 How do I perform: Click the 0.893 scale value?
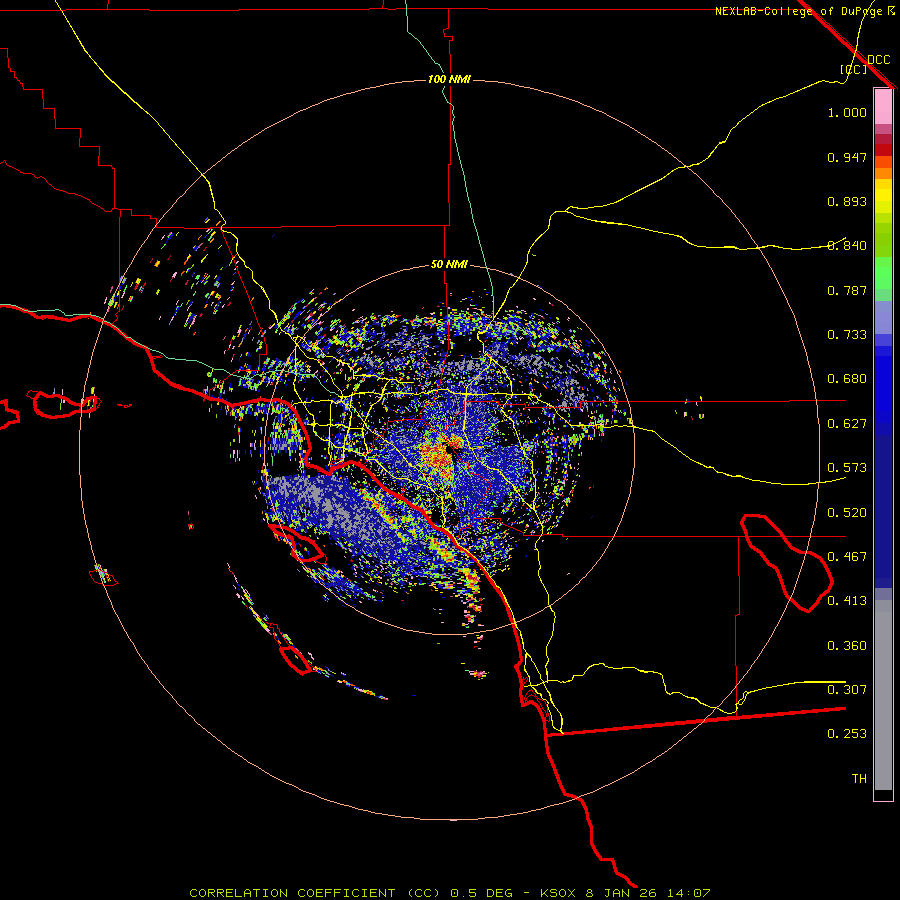click(x=847, y=201)
